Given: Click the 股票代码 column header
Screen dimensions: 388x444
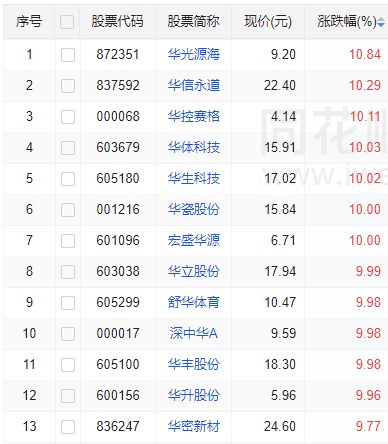Looking at the screenshot, I should pos(118,22).
